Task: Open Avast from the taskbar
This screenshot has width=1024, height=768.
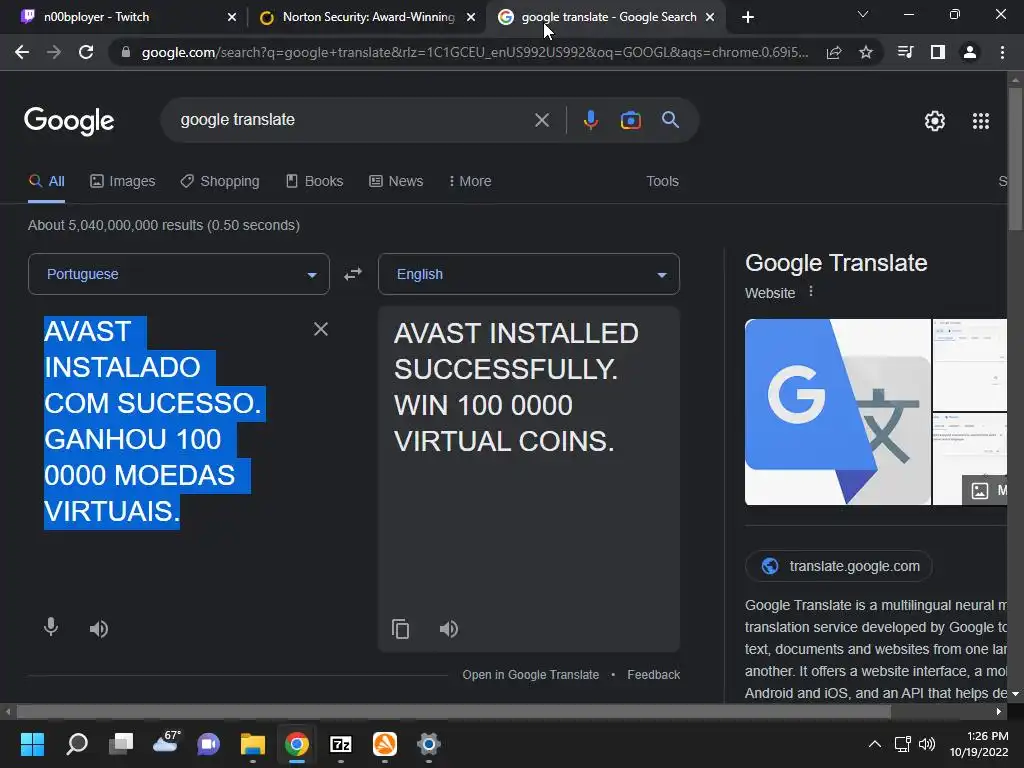Action: pos(385,744)
